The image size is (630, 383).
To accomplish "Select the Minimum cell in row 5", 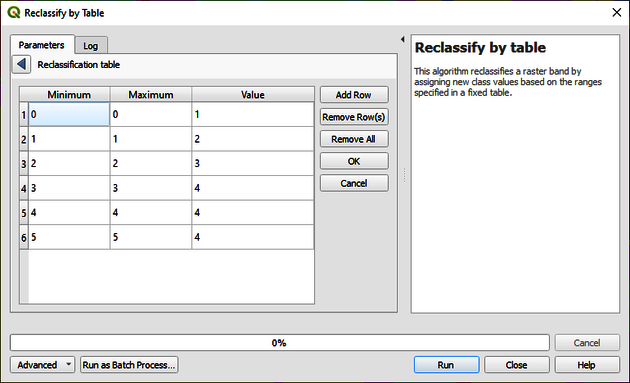I will pos(69,213).
